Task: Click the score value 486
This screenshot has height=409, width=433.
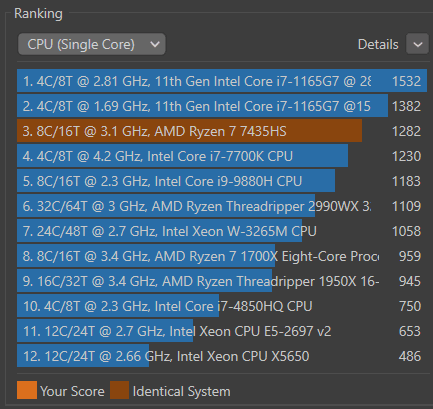Action: [410, 356]
